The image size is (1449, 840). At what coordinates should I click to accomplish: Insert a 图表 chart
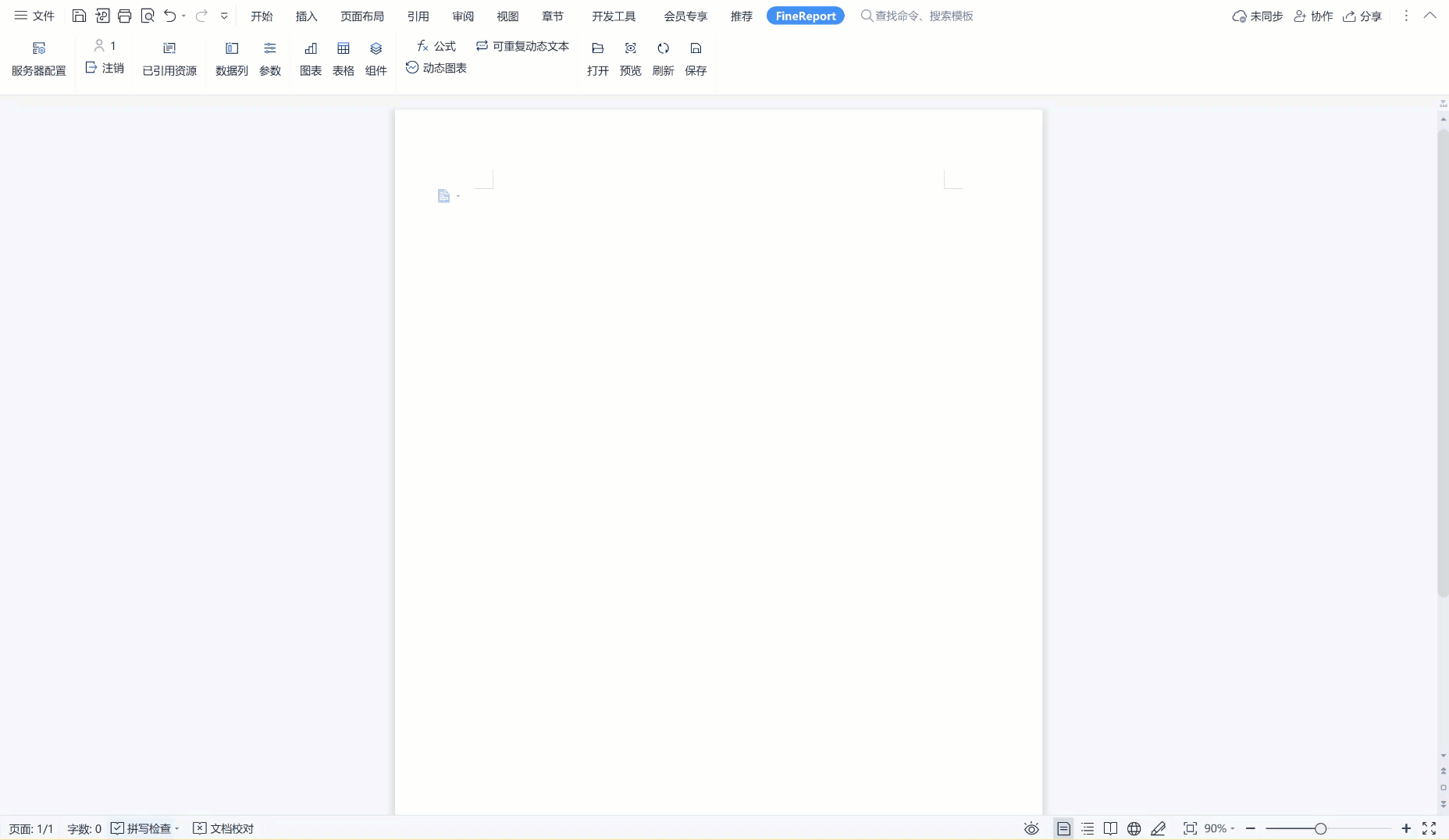[x=311, y=59]
